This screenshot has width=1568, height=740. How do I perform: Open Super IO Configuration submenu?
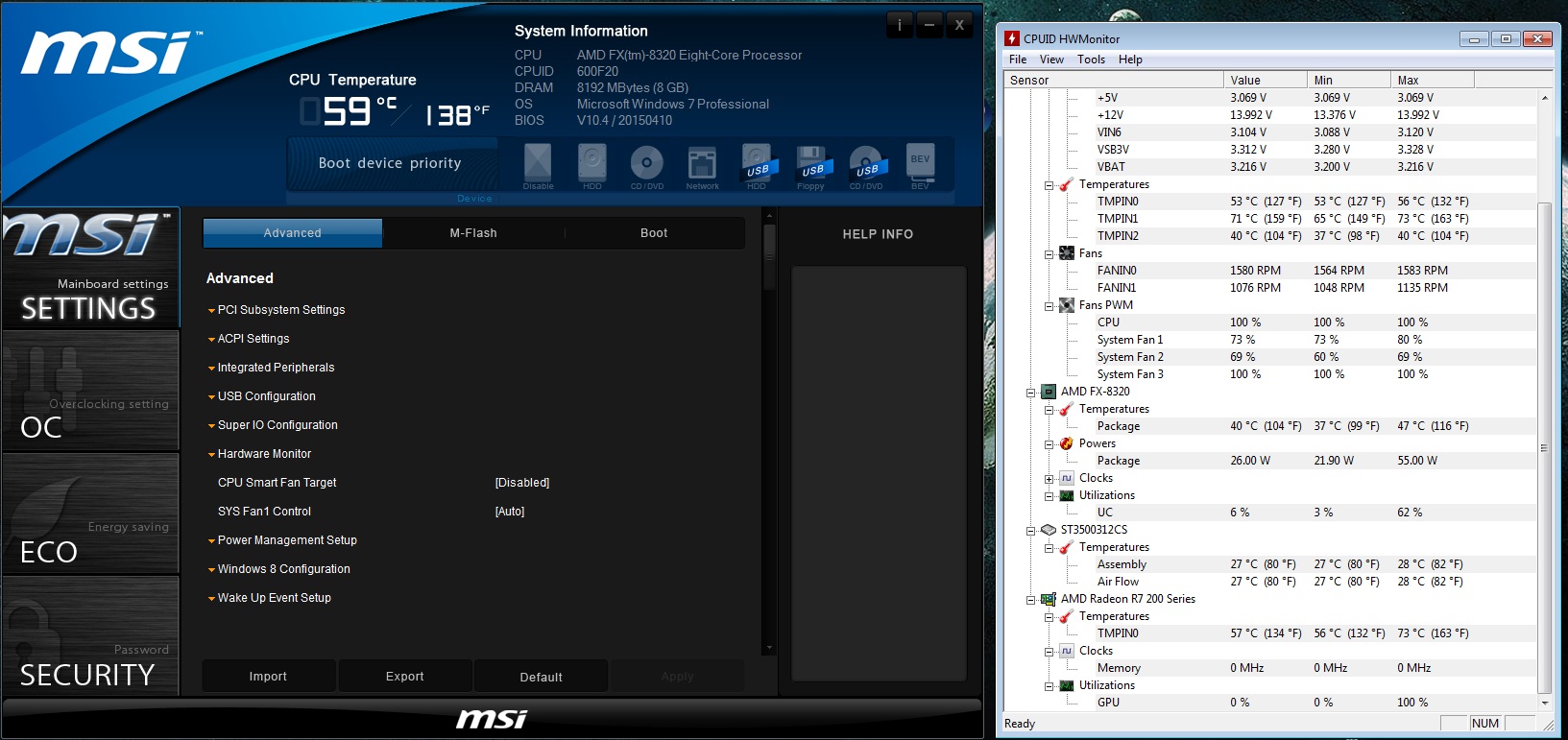(277, 425)
